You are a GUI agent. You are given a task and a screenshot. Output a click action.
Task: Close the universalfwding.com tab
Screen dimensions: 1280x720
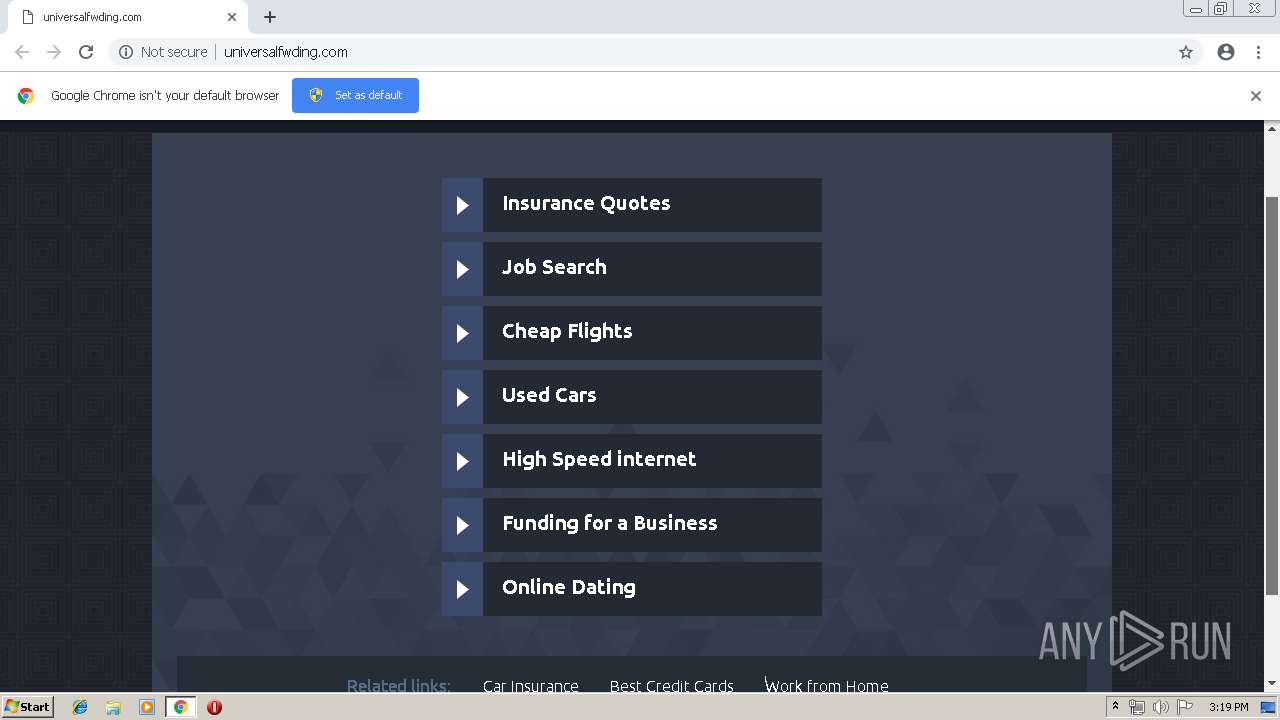point(231,17)
